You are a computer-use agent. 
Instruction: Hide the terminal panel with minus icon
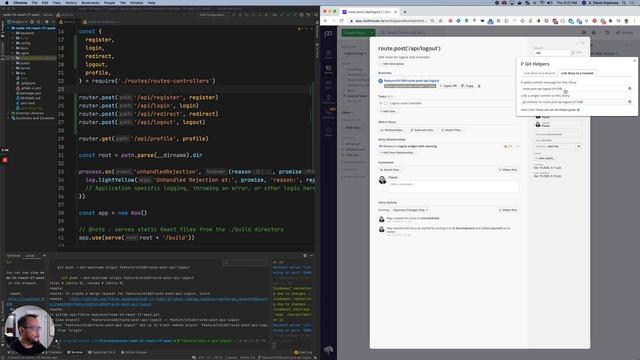[x=311, y=256]
